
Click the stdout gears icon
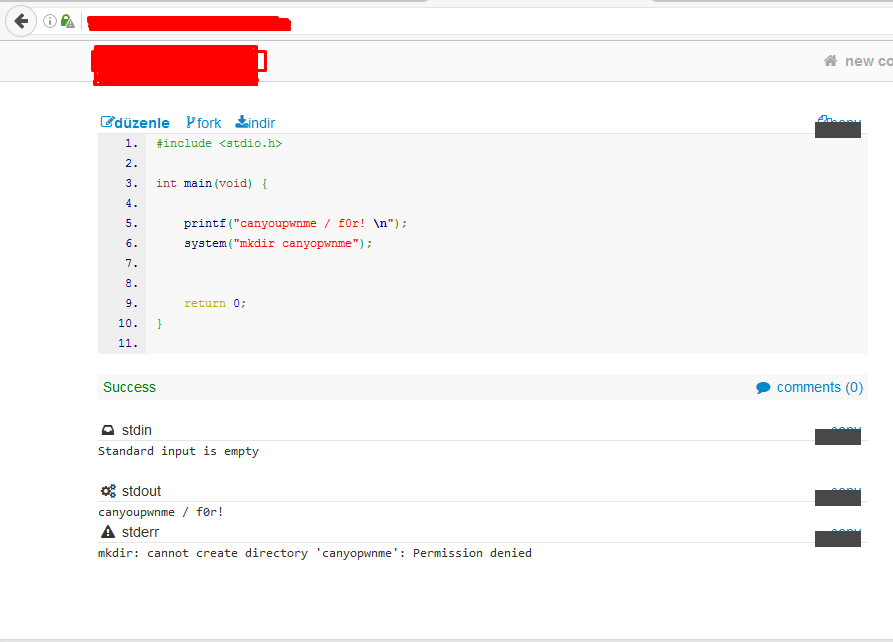coord(108,491)
